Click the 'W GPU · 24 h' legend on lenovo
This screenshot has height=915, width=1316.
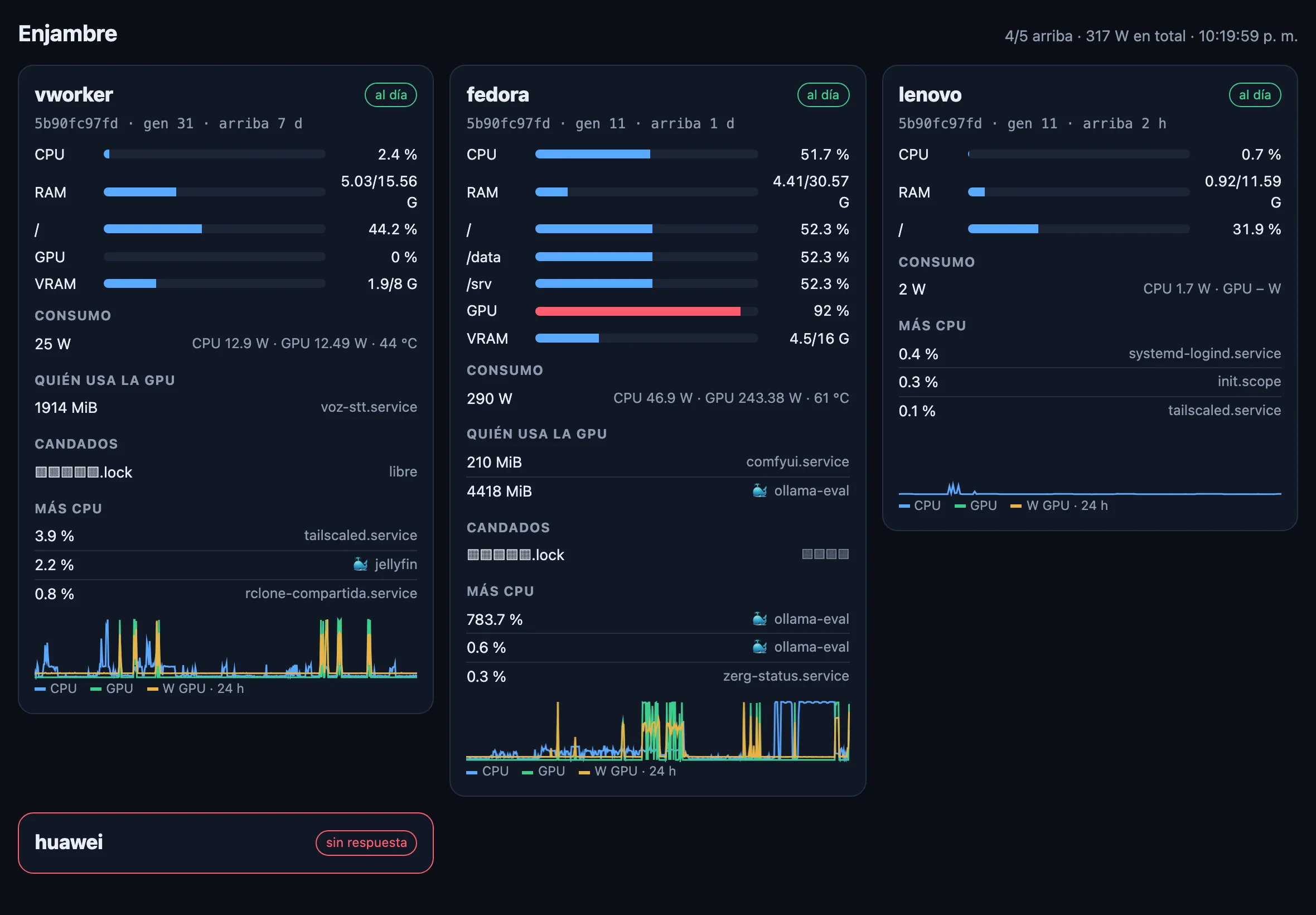pyautogui.click(x=1059, y=505)
